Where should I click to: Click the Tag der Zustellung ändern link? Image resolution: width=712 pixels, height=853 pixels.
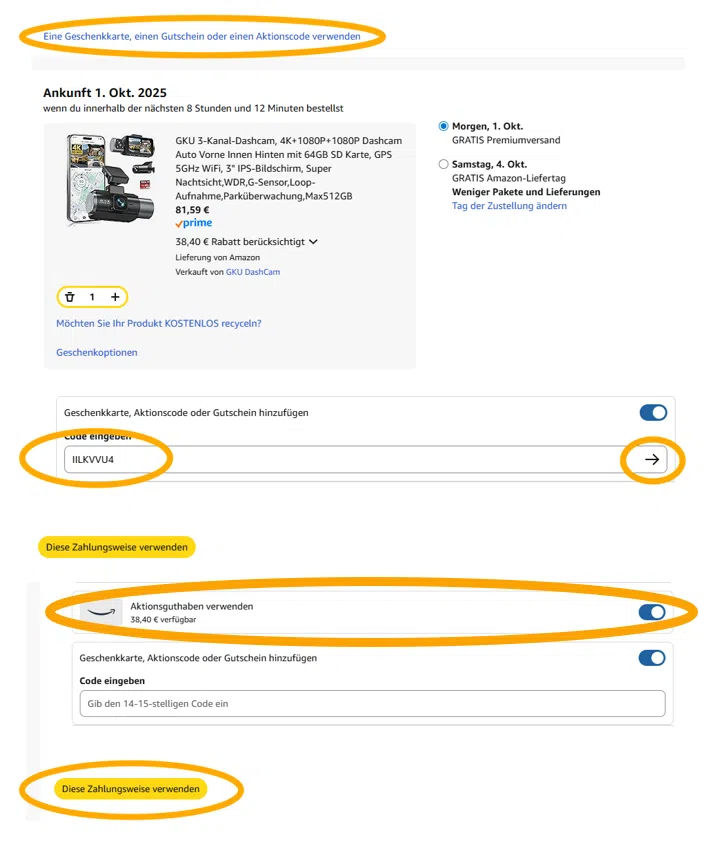509,206
